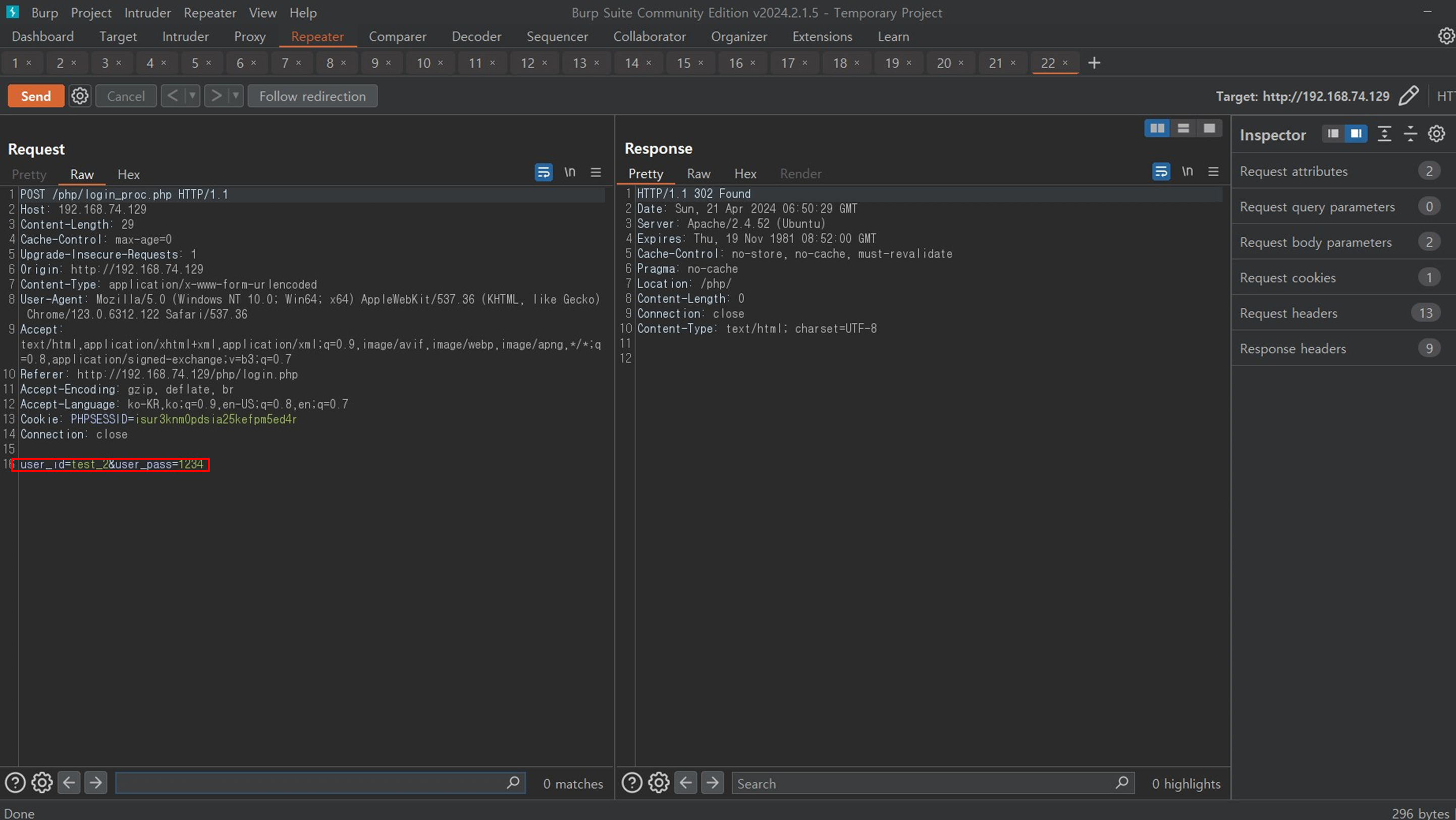Go forward to next request in history
The width and height of the screenshot is (1456, 820).
[x=216, y=96]
